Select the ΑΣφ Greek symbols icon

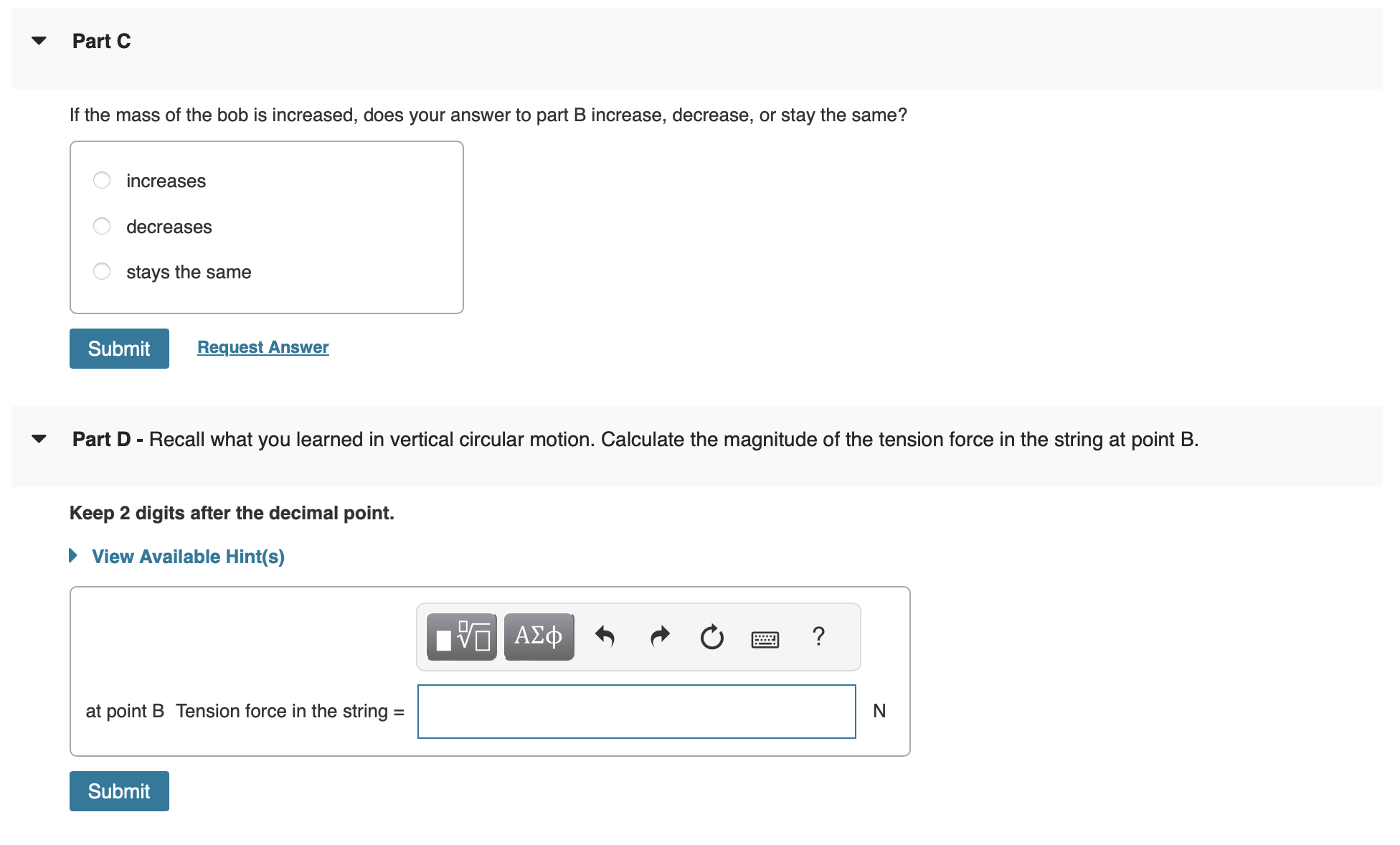pyautogui.click(x=539, y=636)
